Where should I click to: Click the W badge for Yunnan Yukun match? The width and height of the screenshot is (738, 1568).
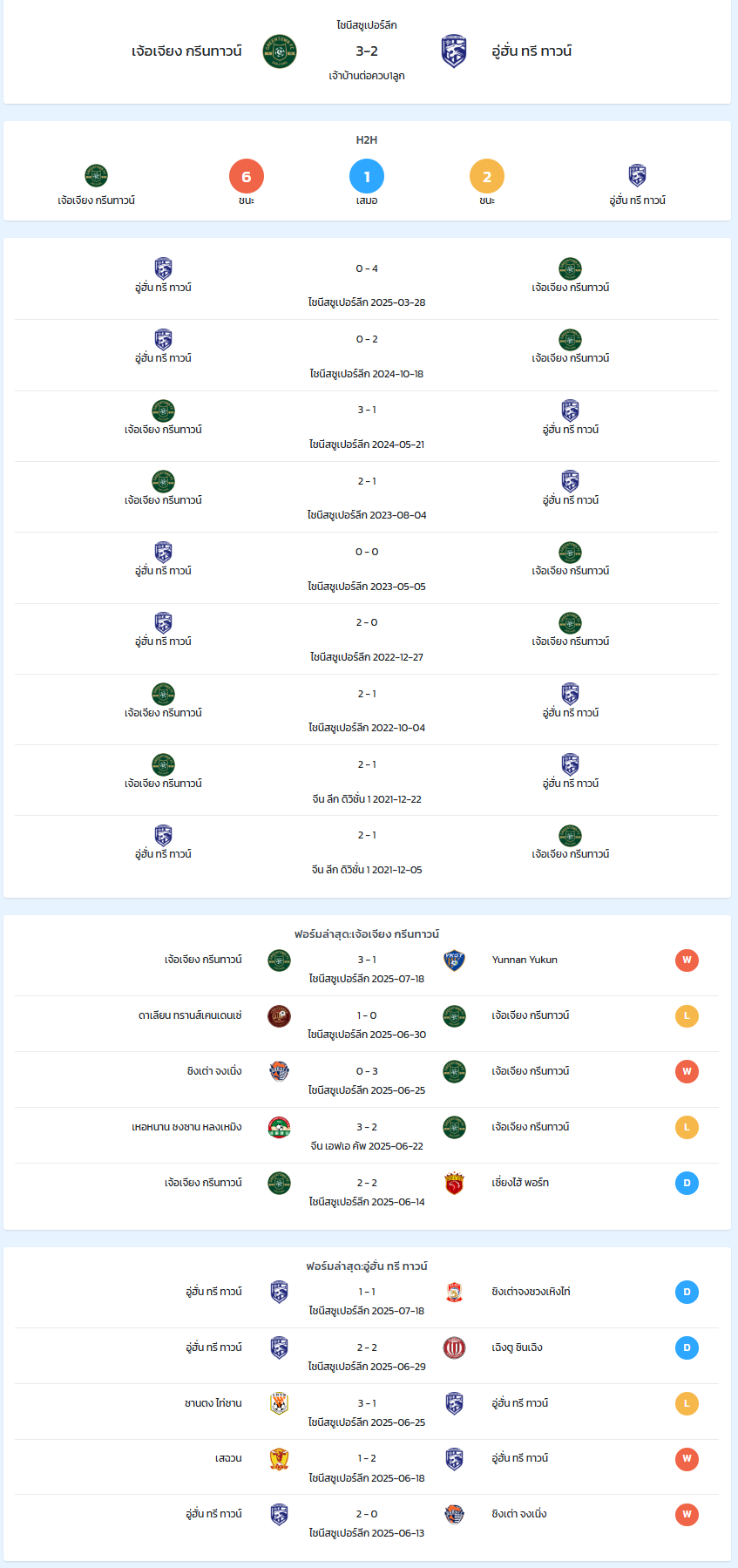687,960
